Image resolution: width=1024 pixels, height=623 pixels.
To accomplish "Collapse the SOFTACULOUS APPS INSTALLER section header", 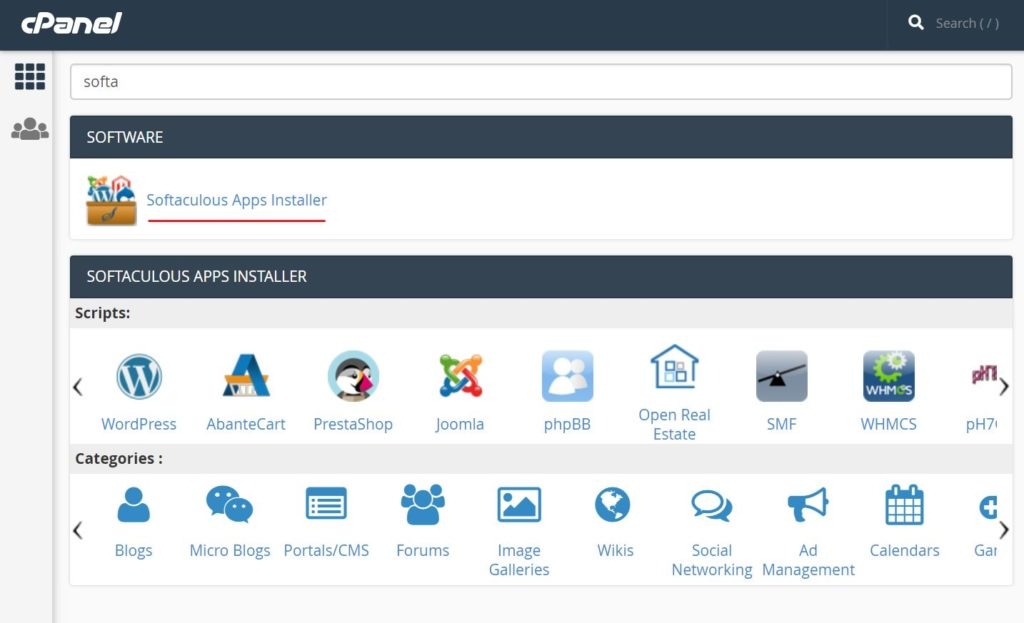I will 541,276.
